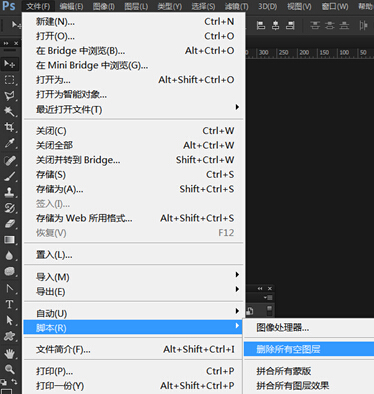Select the Healing Brush tool
This screenshot has width=374, height=394.
coord(9,161)
